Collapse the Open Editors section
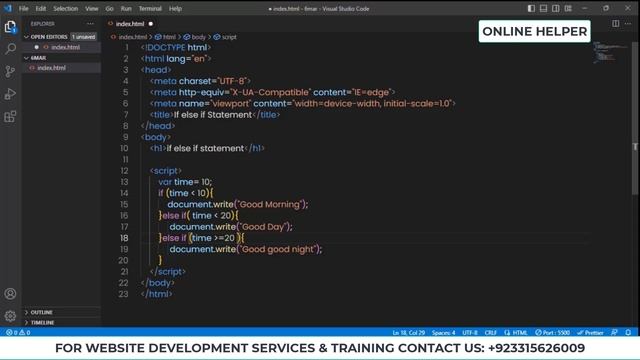 point(49,37)
